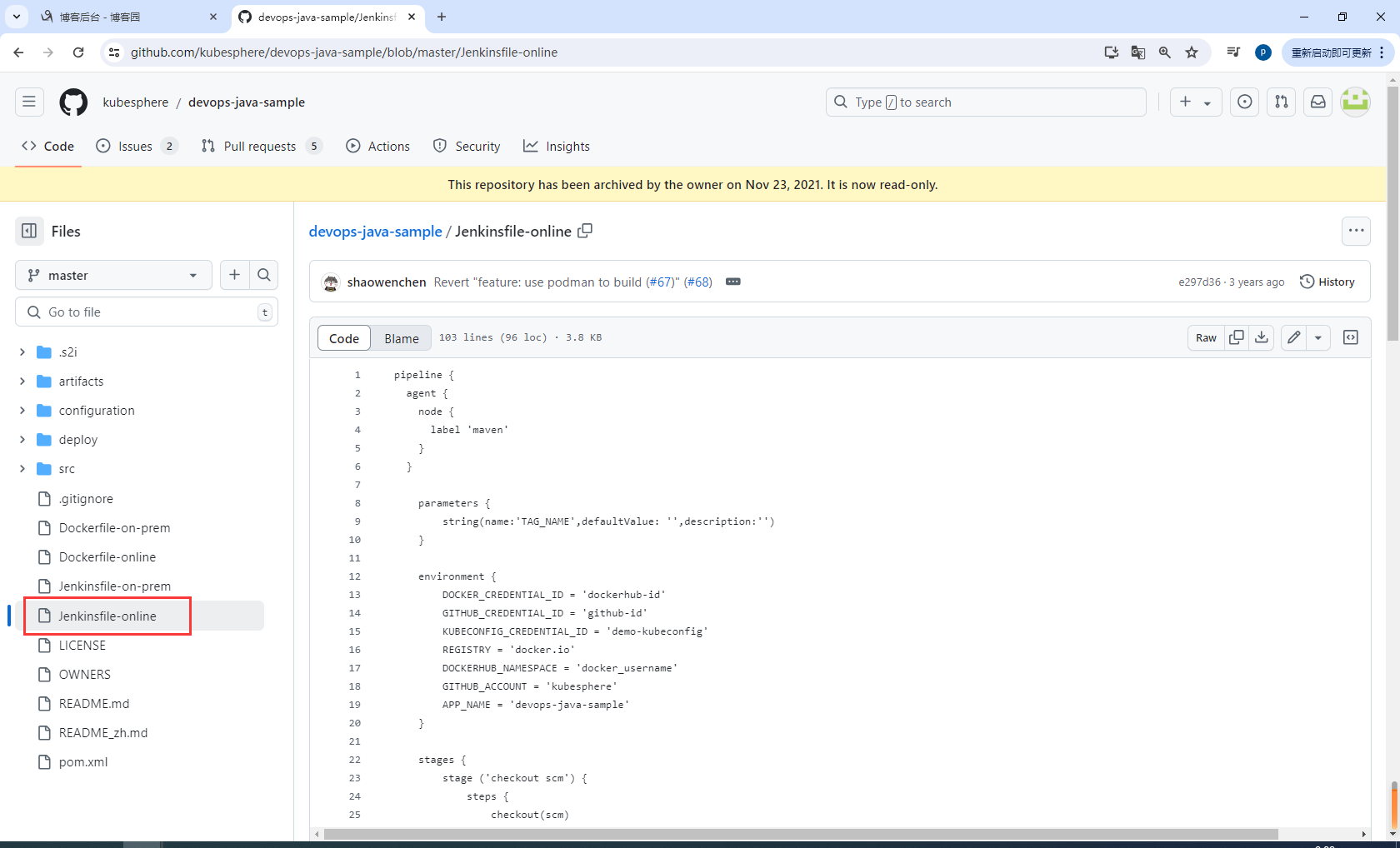Translate this page icon in address bar

1138,52
